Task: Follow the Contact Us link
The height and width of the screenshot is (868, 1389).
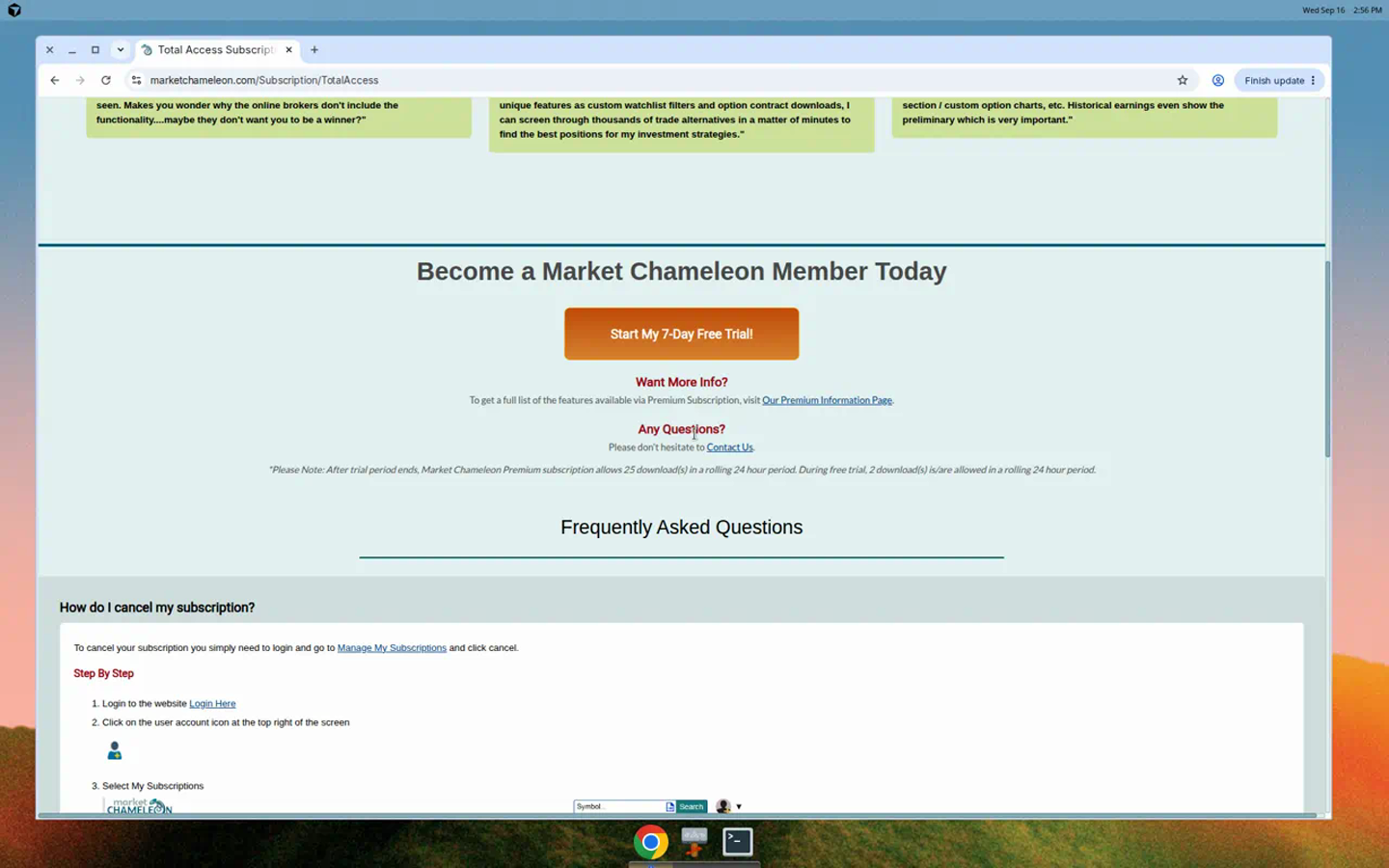Action: pyautogui.click(x=729, y=448)
